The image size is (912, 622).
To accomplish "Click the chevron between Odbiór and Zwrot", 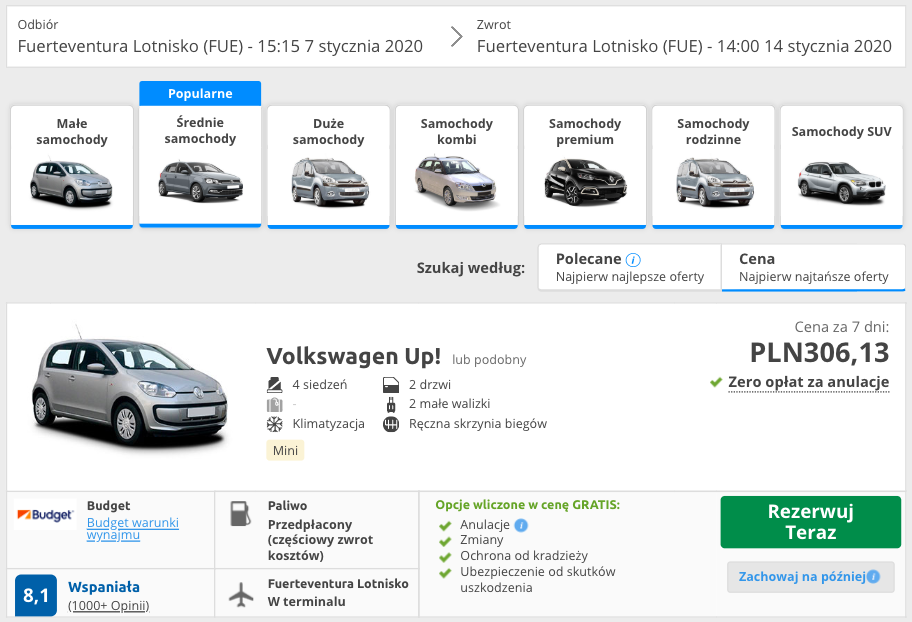I will click(x=457, y=37).
